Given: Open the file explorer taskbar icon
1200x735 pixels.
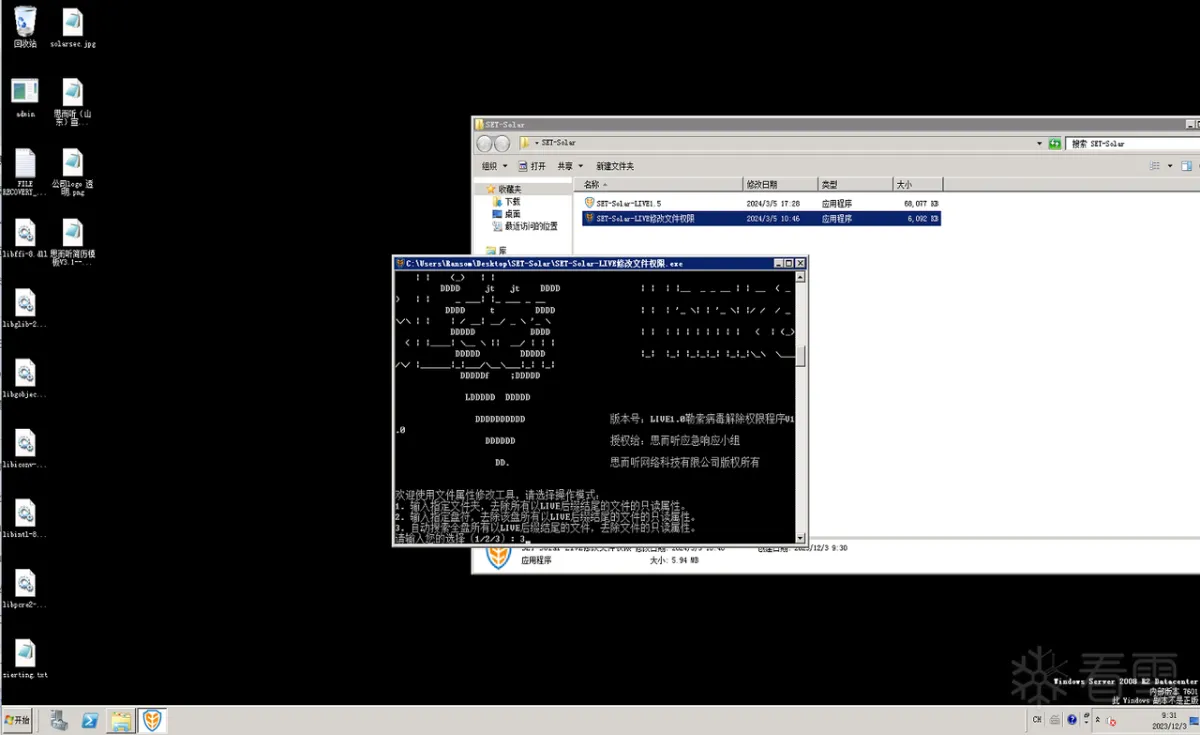Looking at the screenshot, I should [x=121, y=720].
